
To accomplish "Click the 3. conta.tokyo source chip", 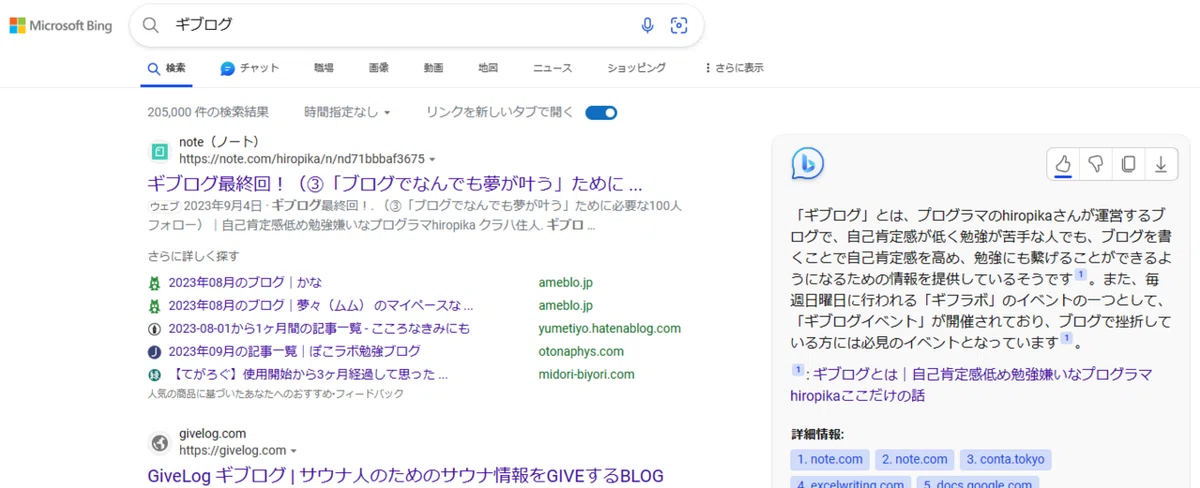I will pyautogui.click(x=1006, y=459).
